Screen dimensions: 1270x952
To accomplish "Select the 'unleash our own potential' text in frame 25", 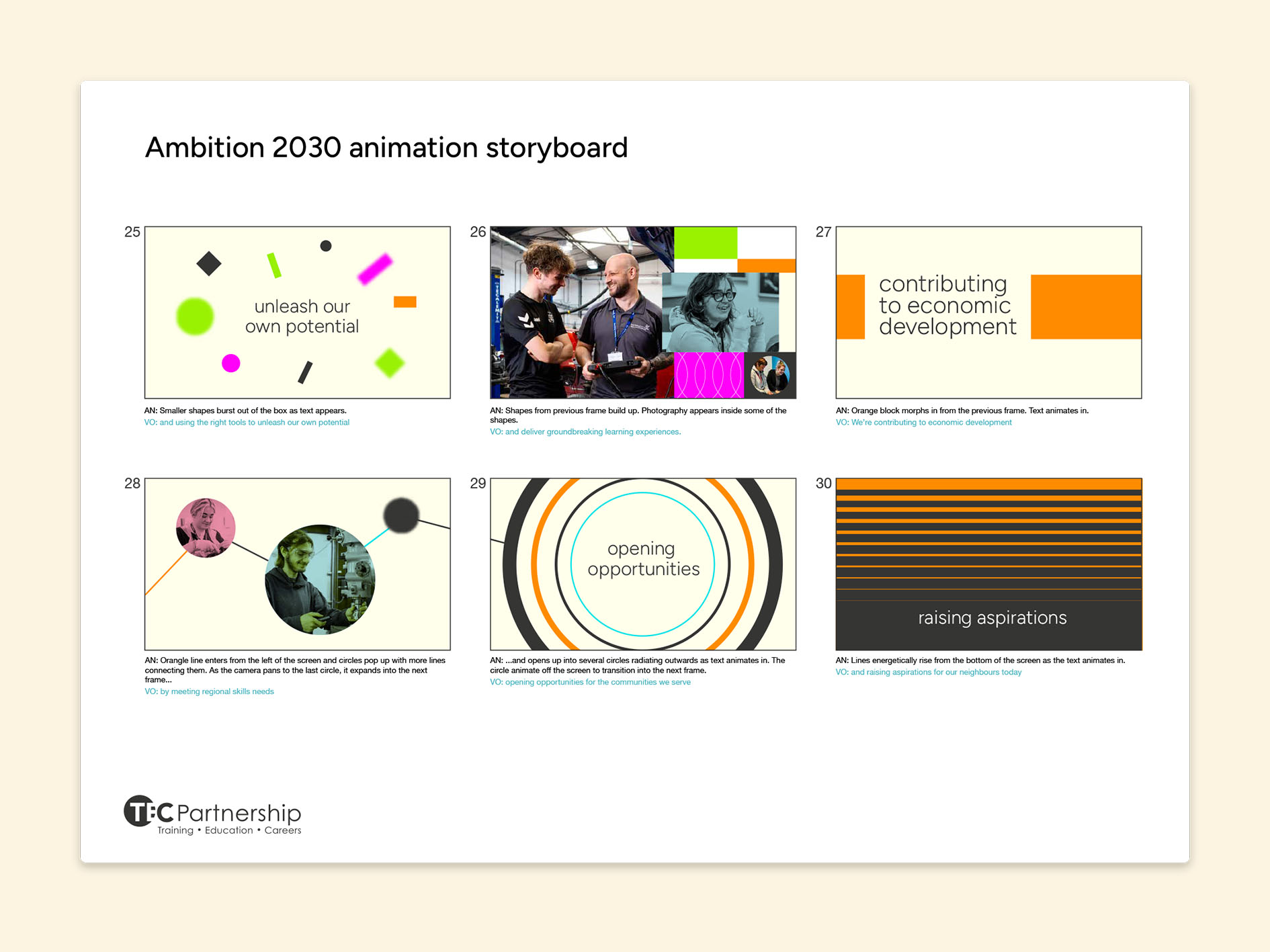I will click(302, 316).
